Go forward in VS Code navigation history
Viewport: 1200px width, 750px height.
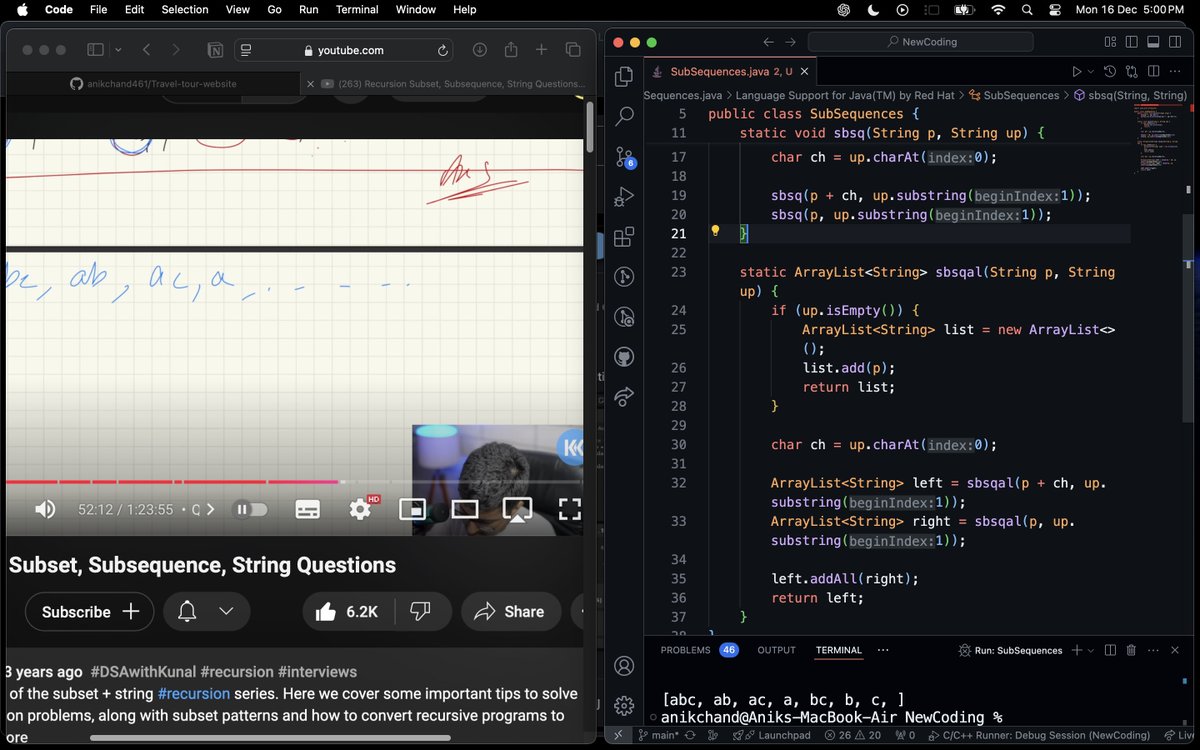point(791,42)
